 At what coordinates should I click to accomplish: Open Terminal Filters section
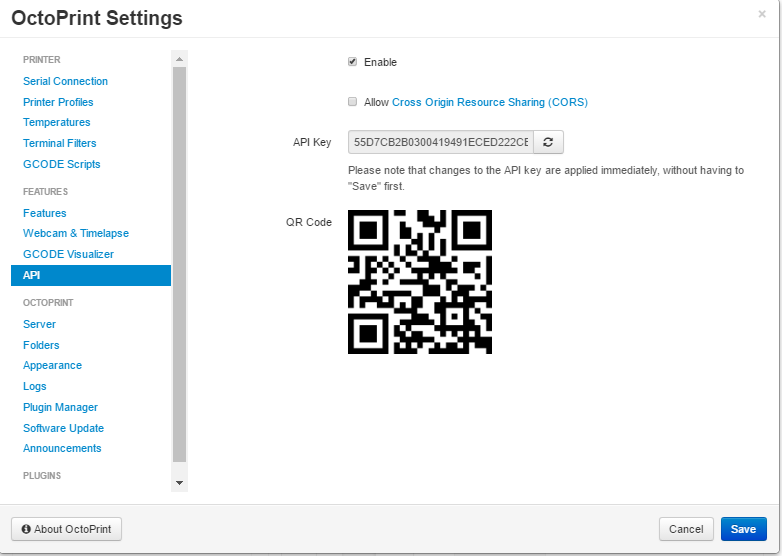[59, 143]
